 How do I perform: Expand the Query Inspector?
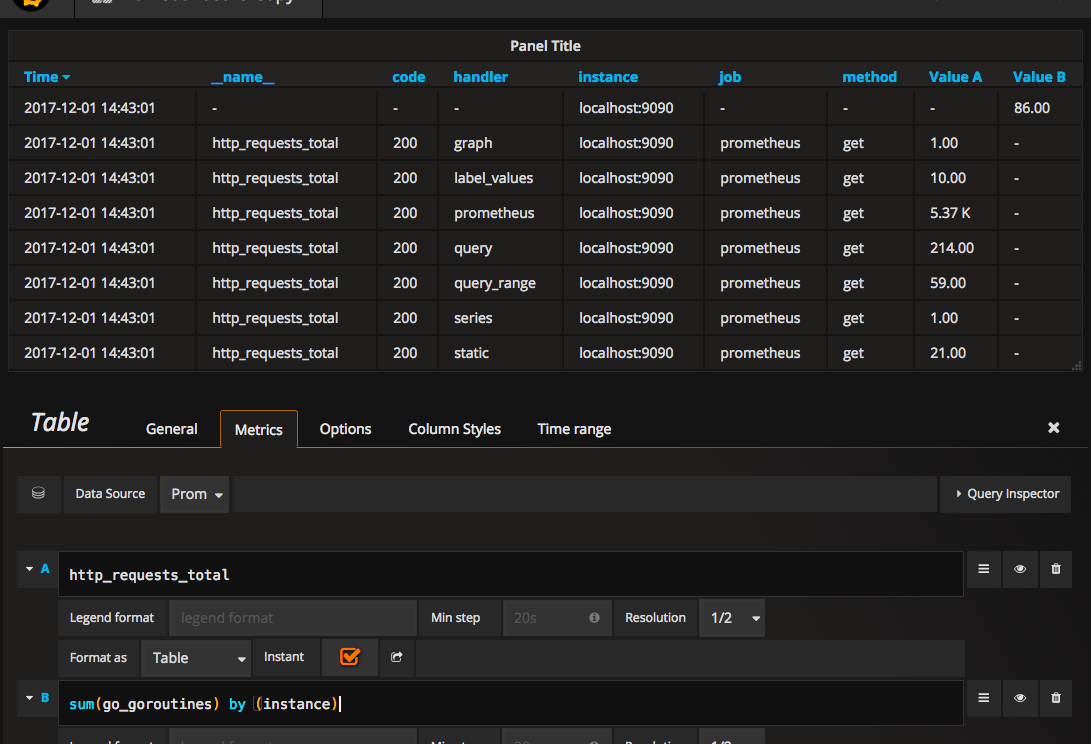click(1005, 494)
